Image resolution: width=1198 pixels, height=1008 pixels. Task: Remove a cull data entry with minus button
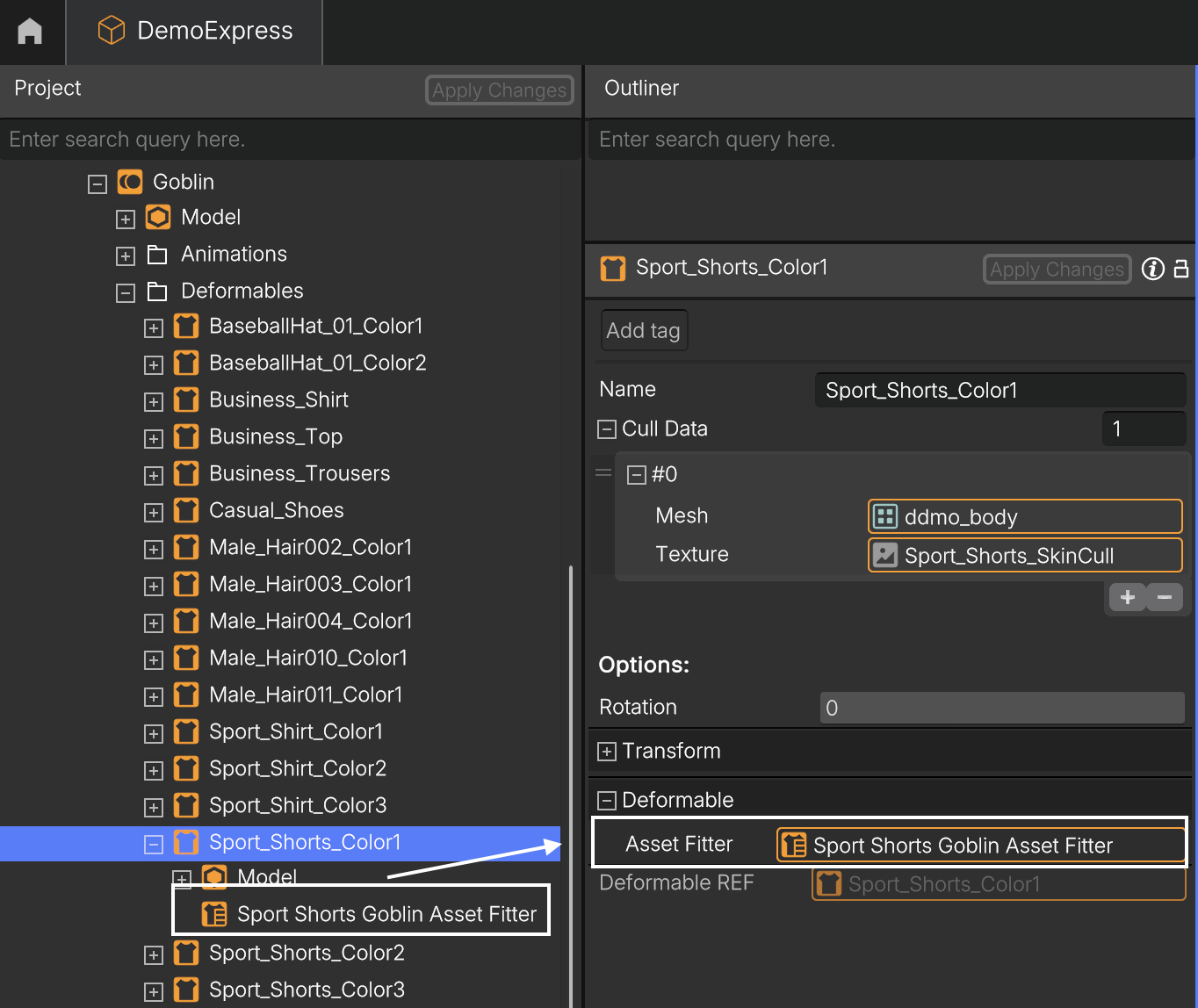(1165, 597)
